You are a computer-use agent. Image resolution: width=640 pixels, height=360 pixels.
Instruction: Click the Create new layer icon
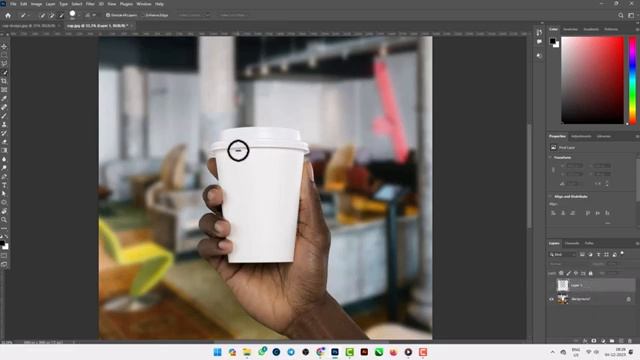621,340
